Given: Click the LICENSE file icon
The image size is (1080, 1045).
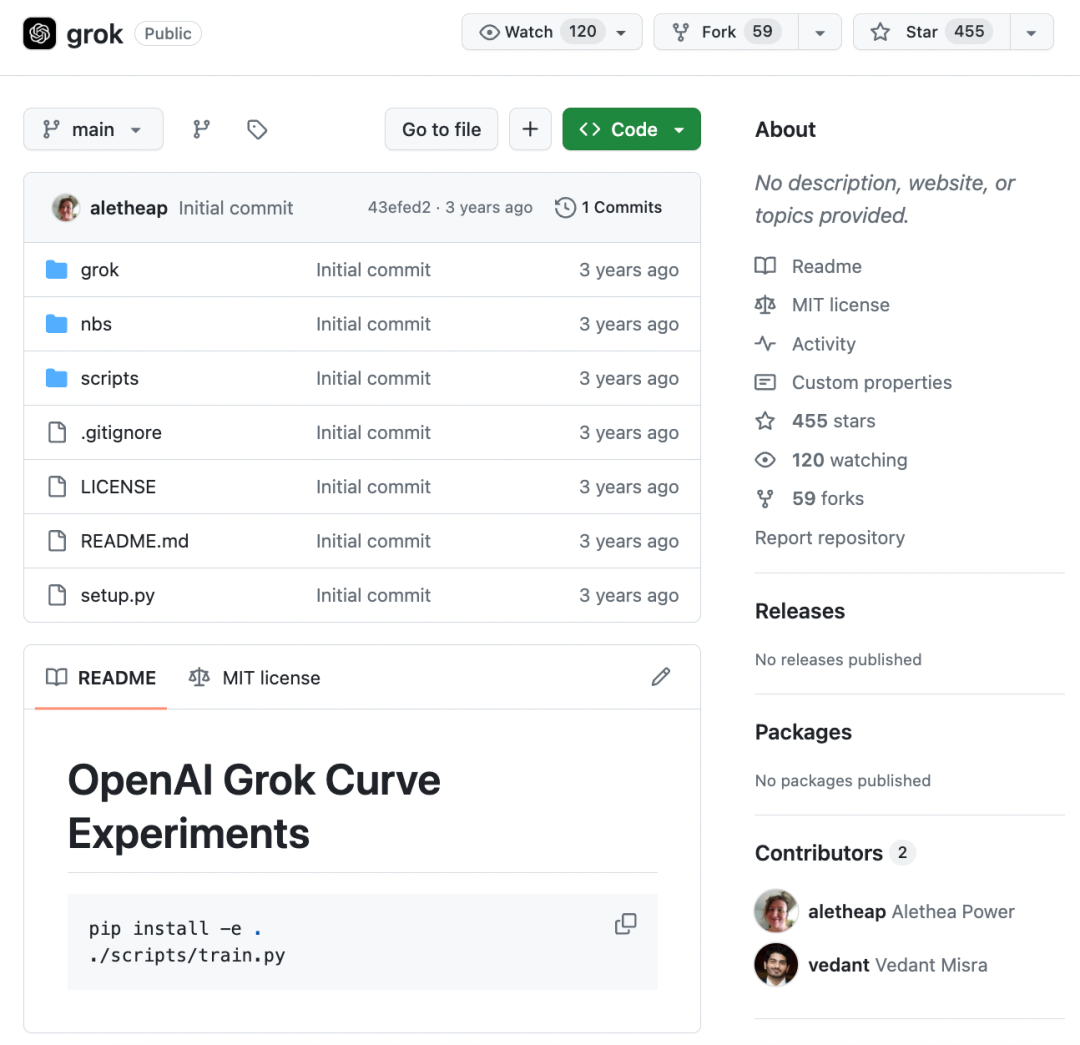Looking at the screenshot, I should pyautogui.click(x=57, y=486).
